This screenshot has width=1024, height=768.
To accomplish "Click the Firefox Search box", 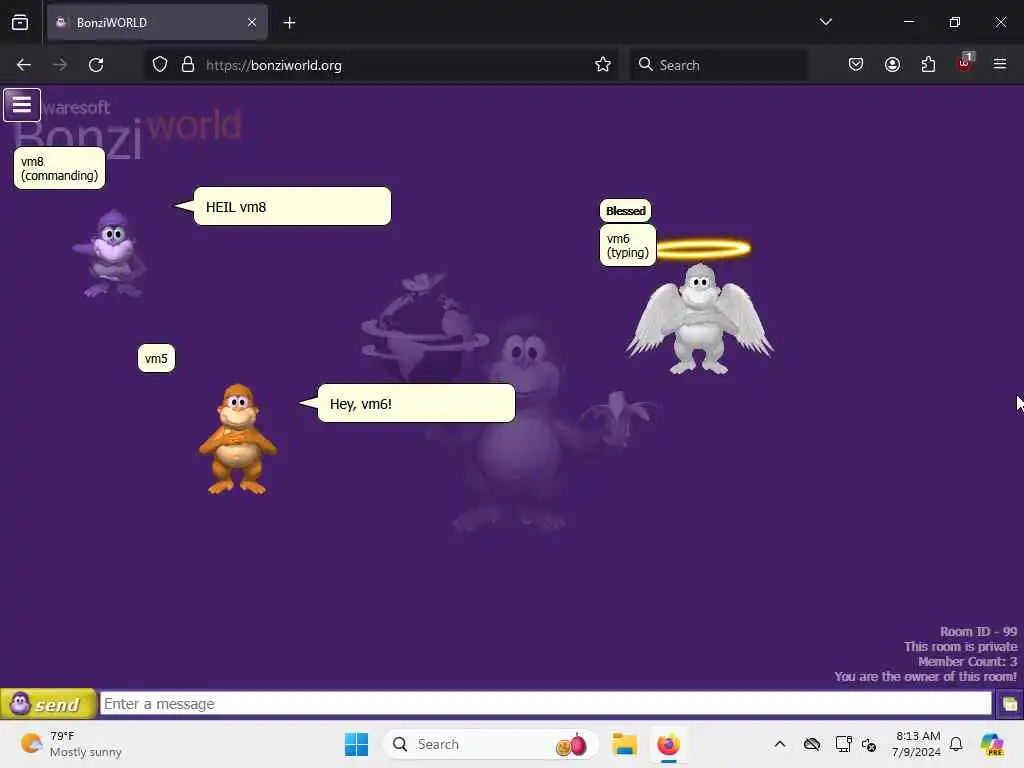I will [718, 65].
